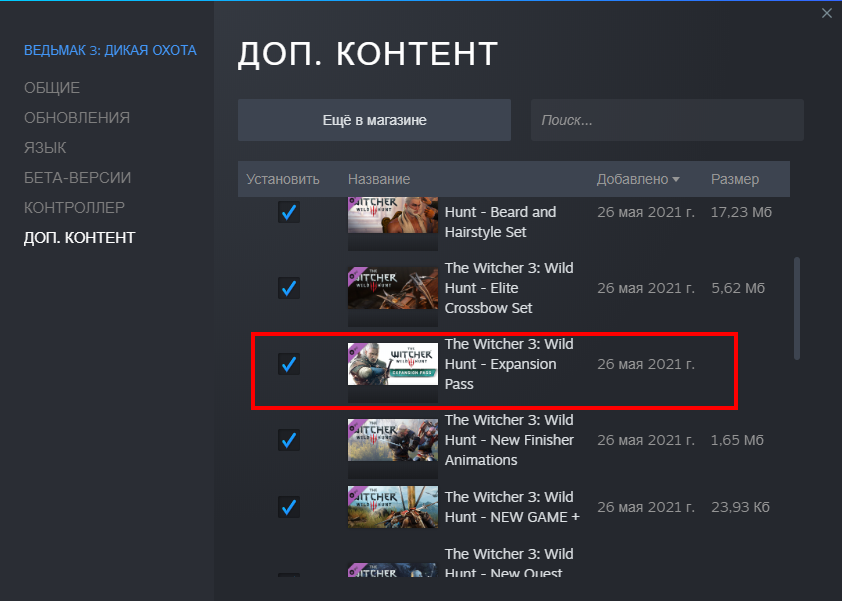Go to БЕТА-ВЕРСИИ section
The width and height of the screenshot is (842, 601).
coord(77,178)
